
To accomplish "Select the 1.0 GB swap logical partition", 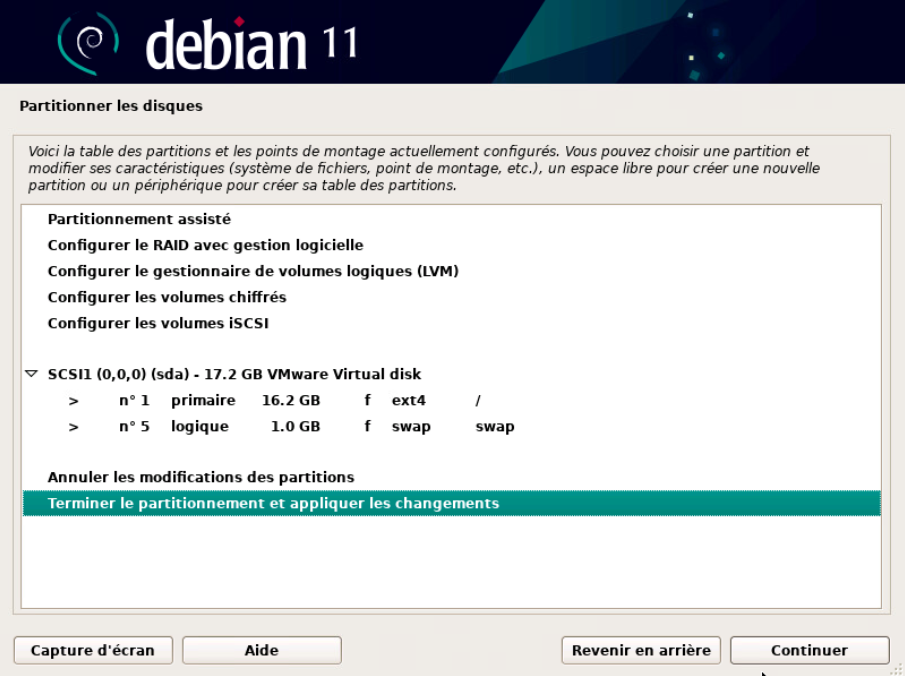I will pyautogui.click(x=290, y=427).
